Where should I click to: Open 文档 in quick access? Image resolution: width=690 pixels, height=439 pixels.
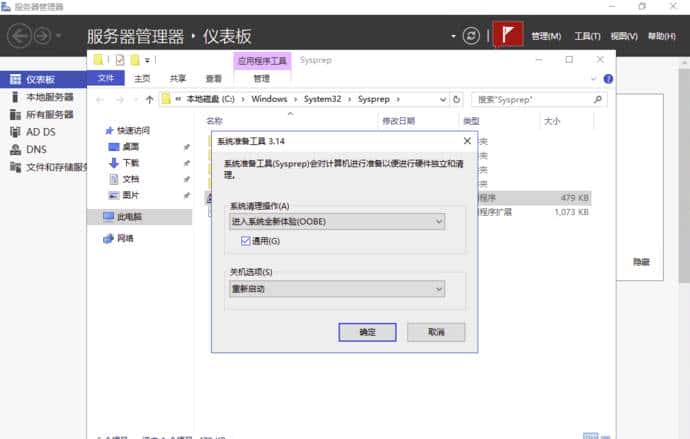click(x=125, y=179)
